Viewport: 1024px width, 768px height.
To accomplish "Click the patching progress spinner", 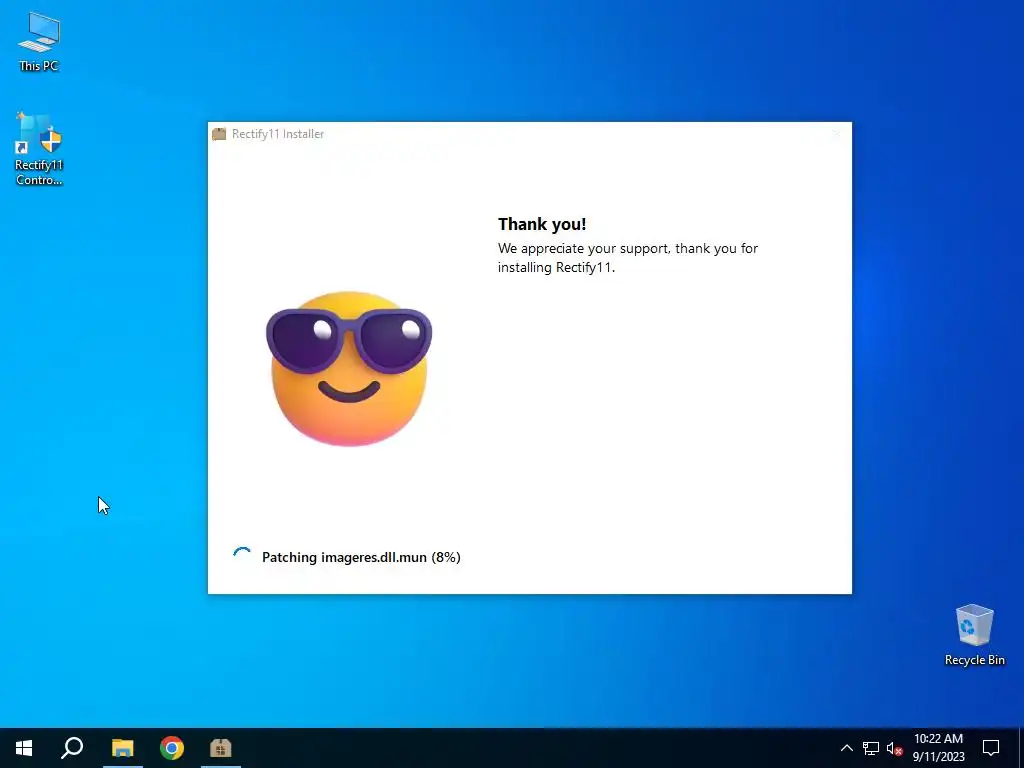I will 242,556.
